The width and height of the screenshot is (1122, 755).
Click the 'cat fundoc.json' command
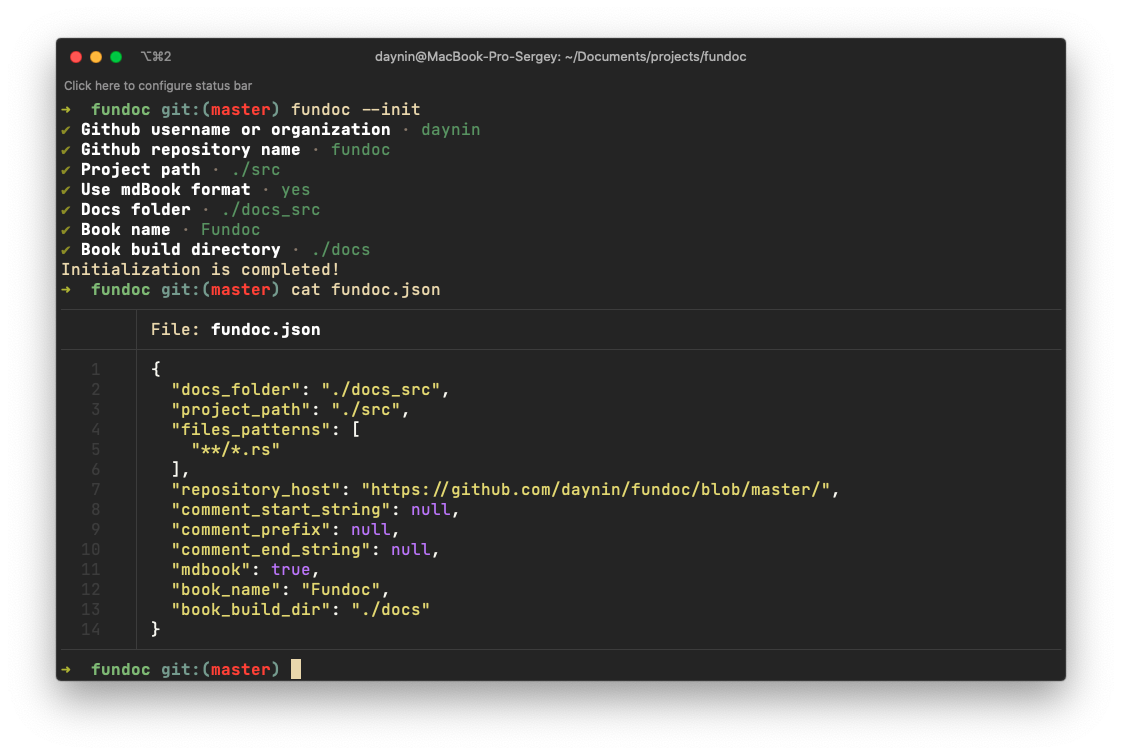[x=366, y=290]
